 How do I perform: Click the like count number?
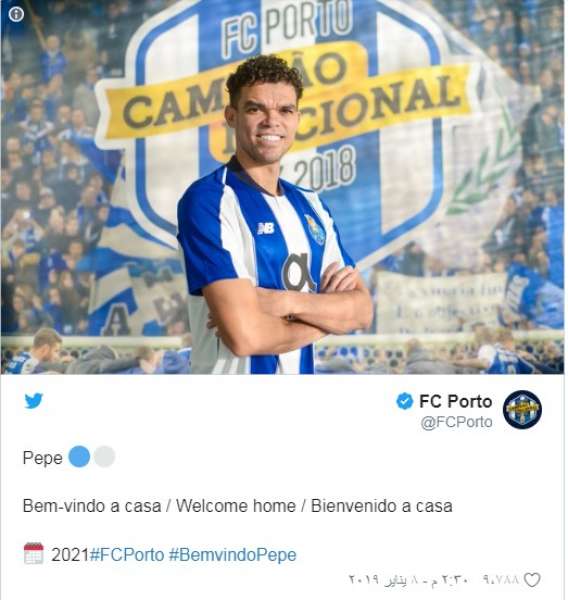pos(501,580)
